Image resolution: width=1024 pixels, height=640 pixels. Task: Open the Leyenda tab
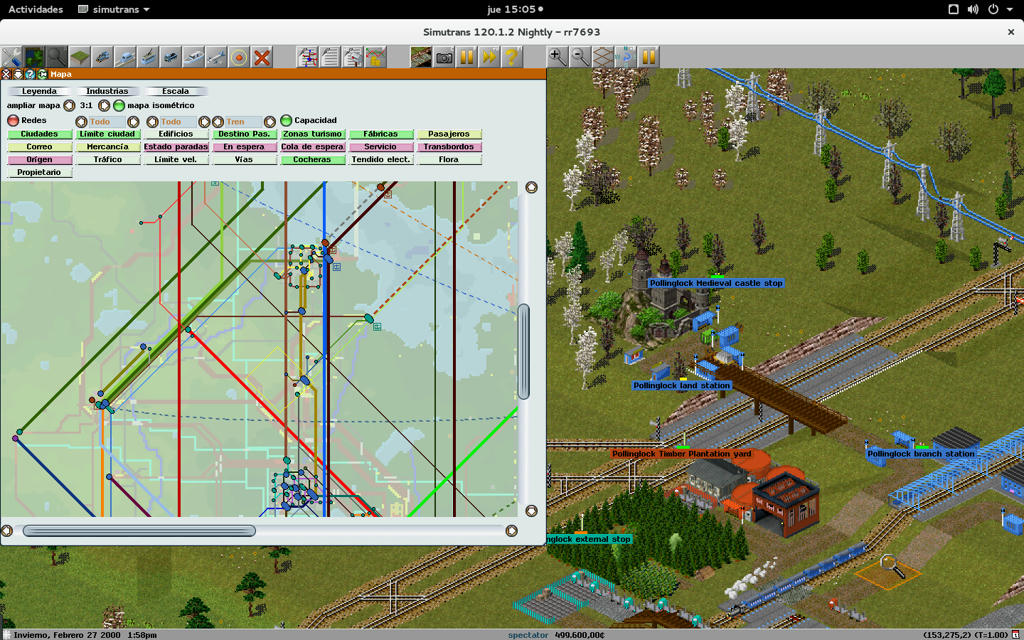(x=39, y=91)
